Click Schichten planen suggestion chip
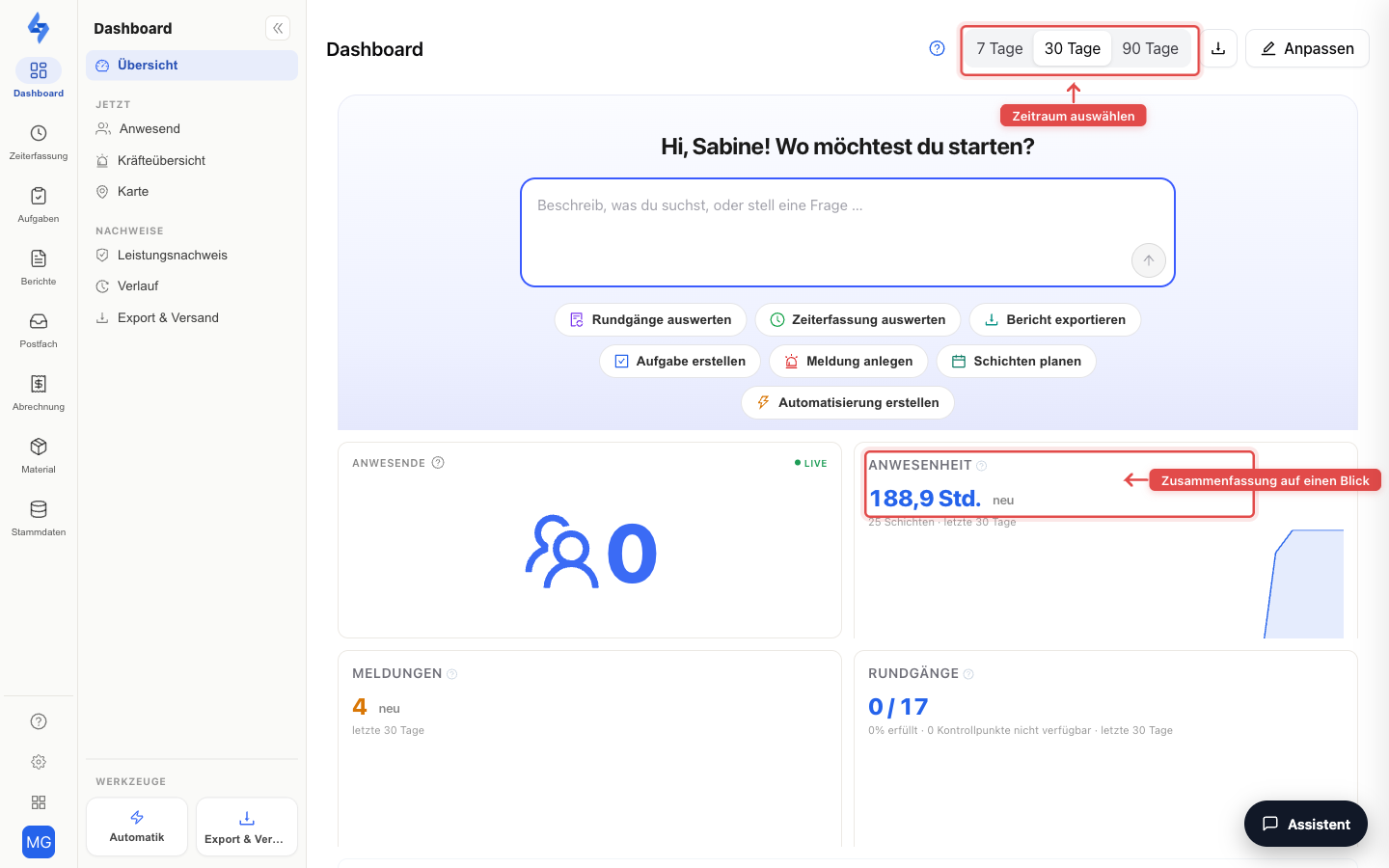Image resolution: width=1389 pixels, height=868 pixels. (x=1017, y=362)
